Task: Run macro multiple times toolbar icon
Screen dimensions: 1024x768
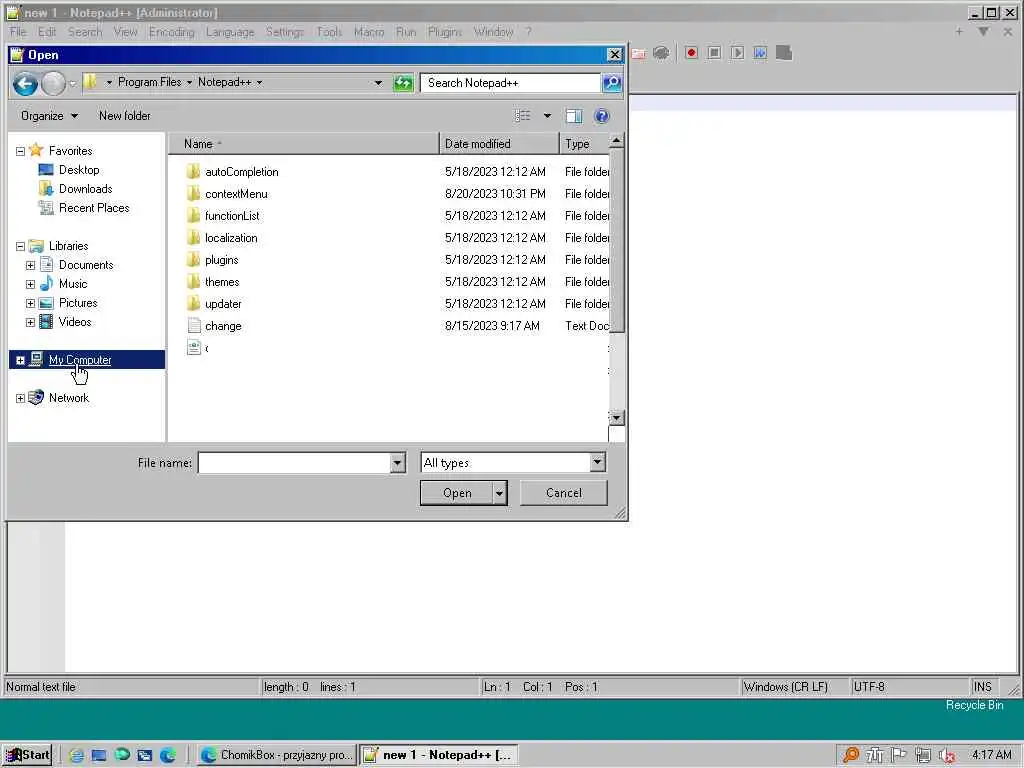Action: click(x=760, y=53)
